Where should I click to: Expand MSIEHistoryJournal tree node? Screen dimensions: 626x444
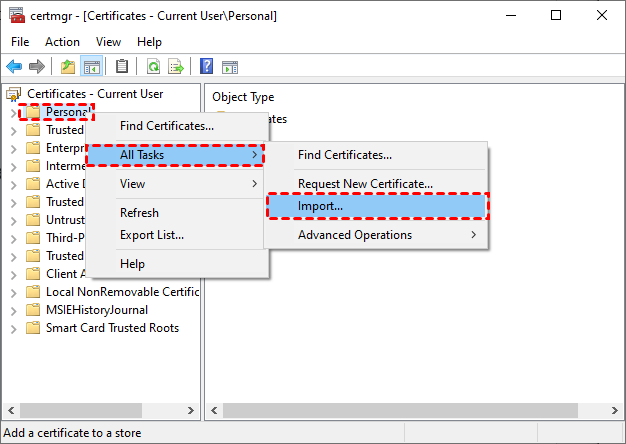[x=13, y=311]
